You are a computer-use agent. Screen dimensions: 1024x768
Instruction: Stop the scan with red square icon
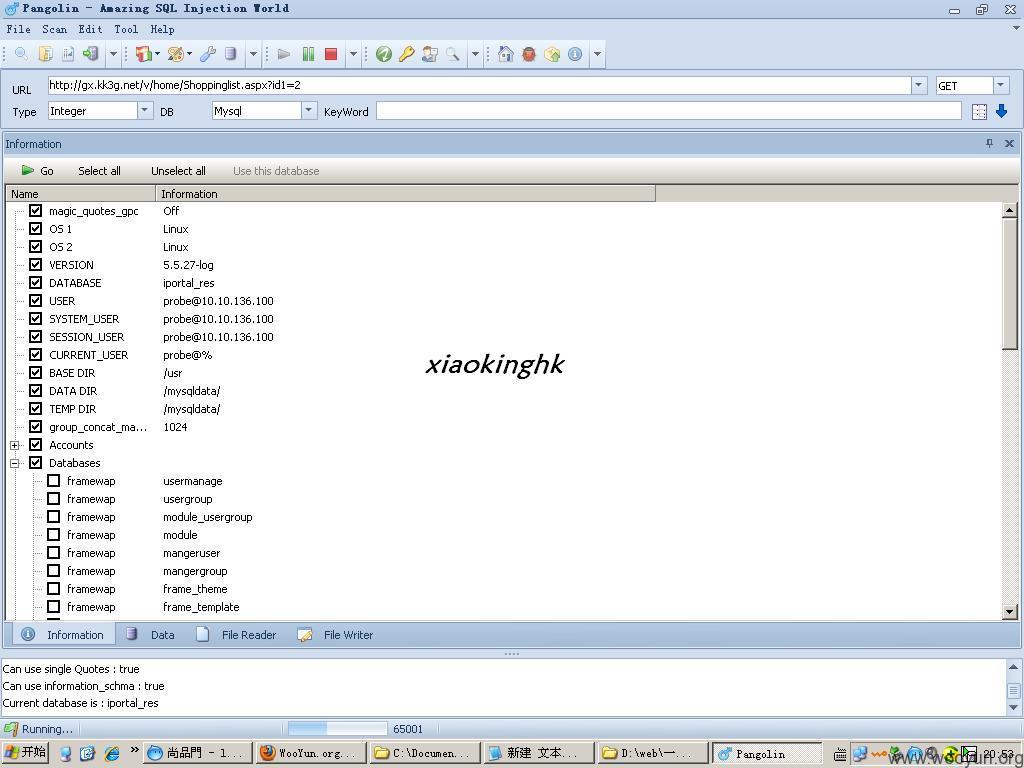(x=331, y=54)
